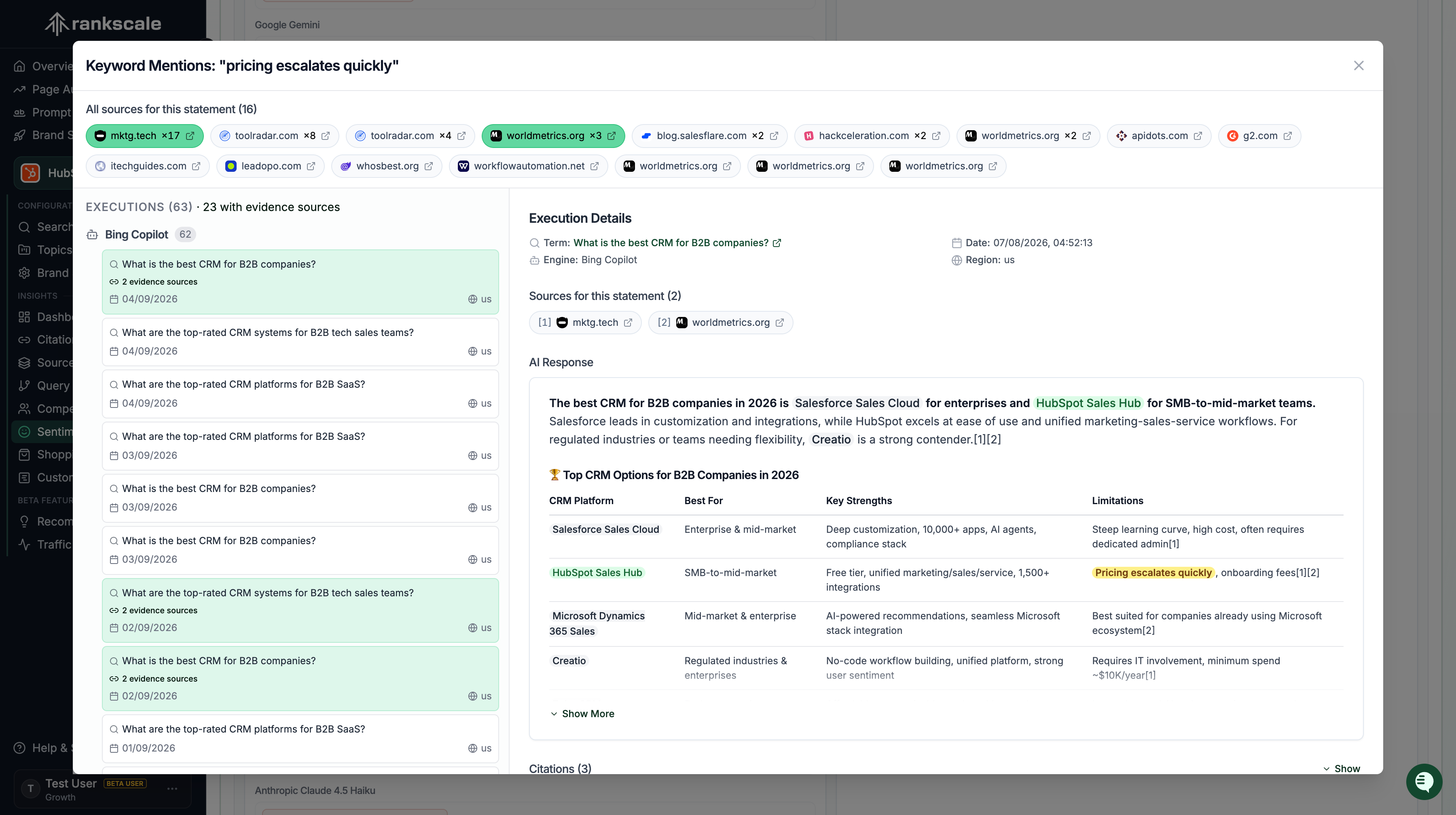The width and height of the screenshot is (1456, 815).
Task: Click the Overview home icon in sidebar
Action: (x=20, y=66)
